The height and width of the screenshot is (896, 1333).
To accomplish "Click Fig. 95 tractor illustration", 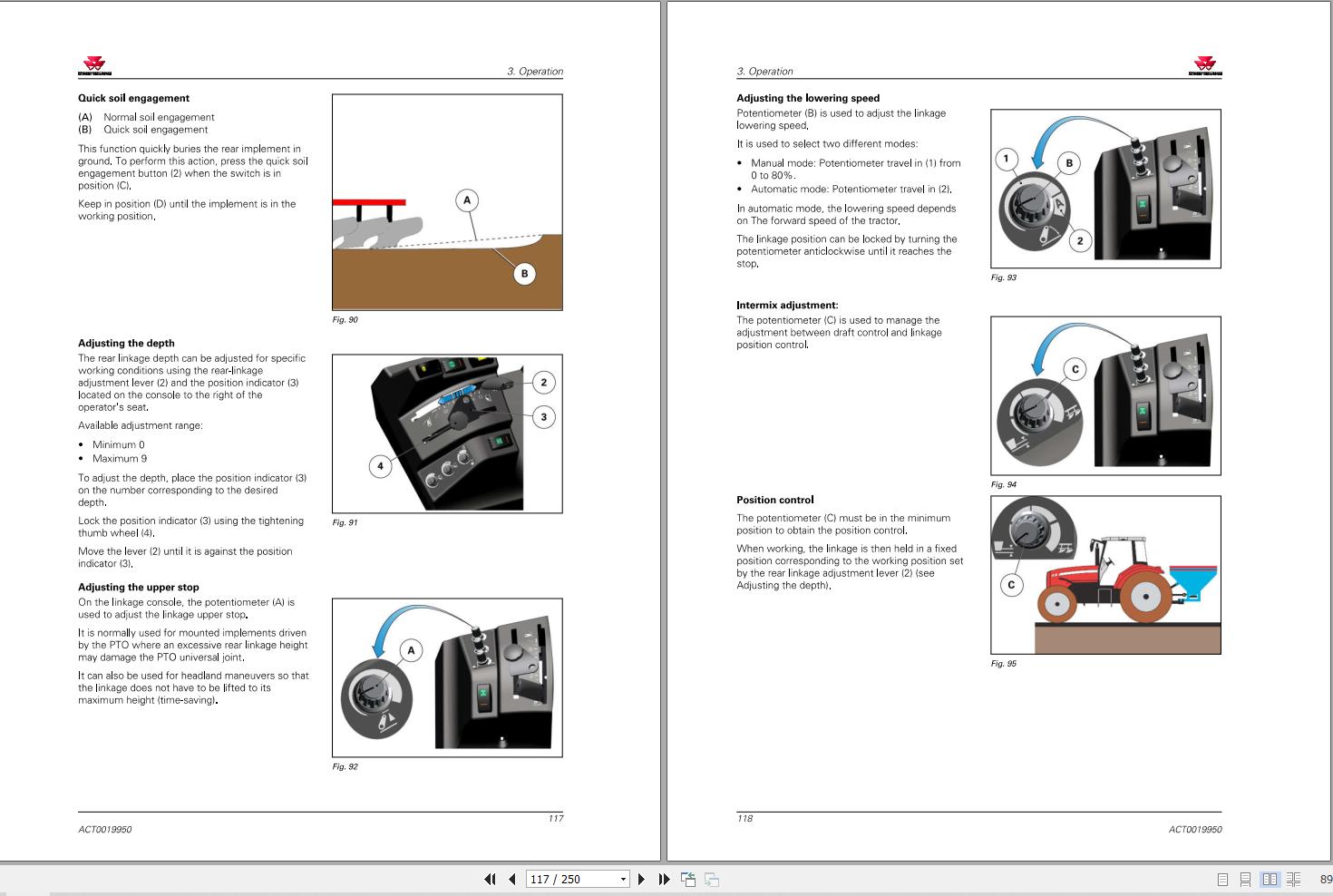I will (x=1105, y=574).
